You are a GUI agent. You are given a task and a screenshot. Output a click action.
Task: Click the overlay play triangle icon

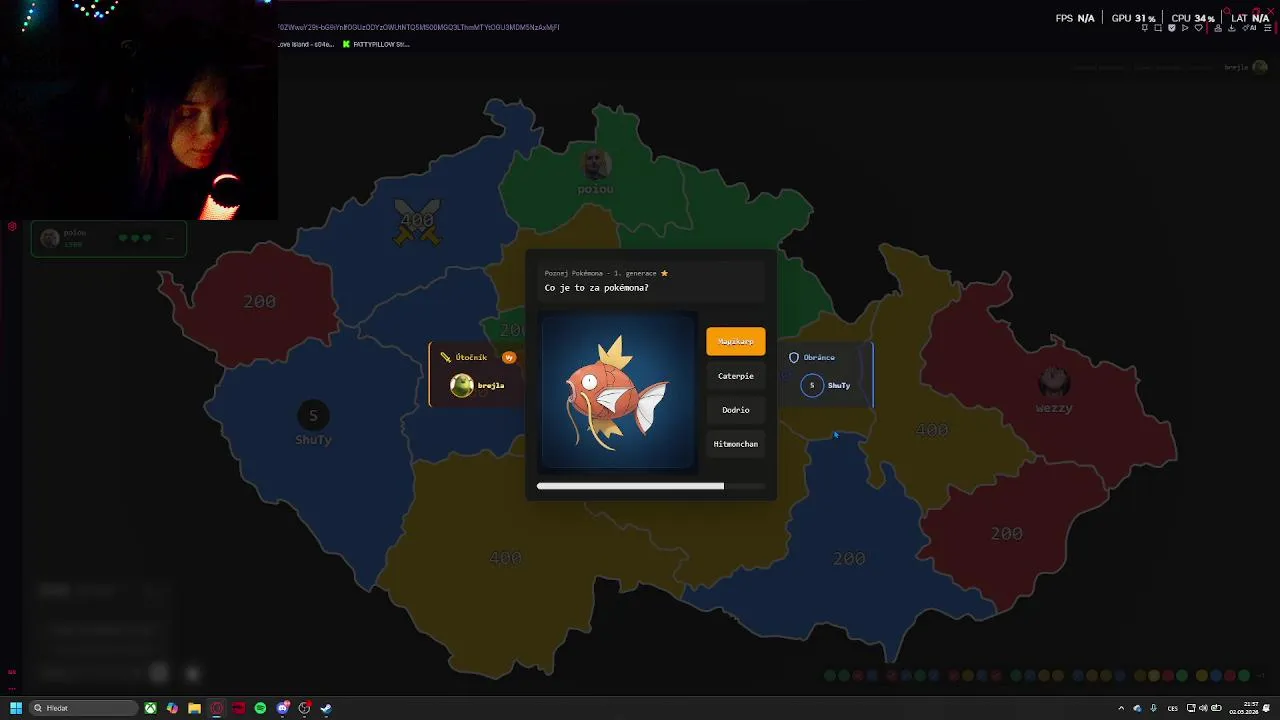1185,28
